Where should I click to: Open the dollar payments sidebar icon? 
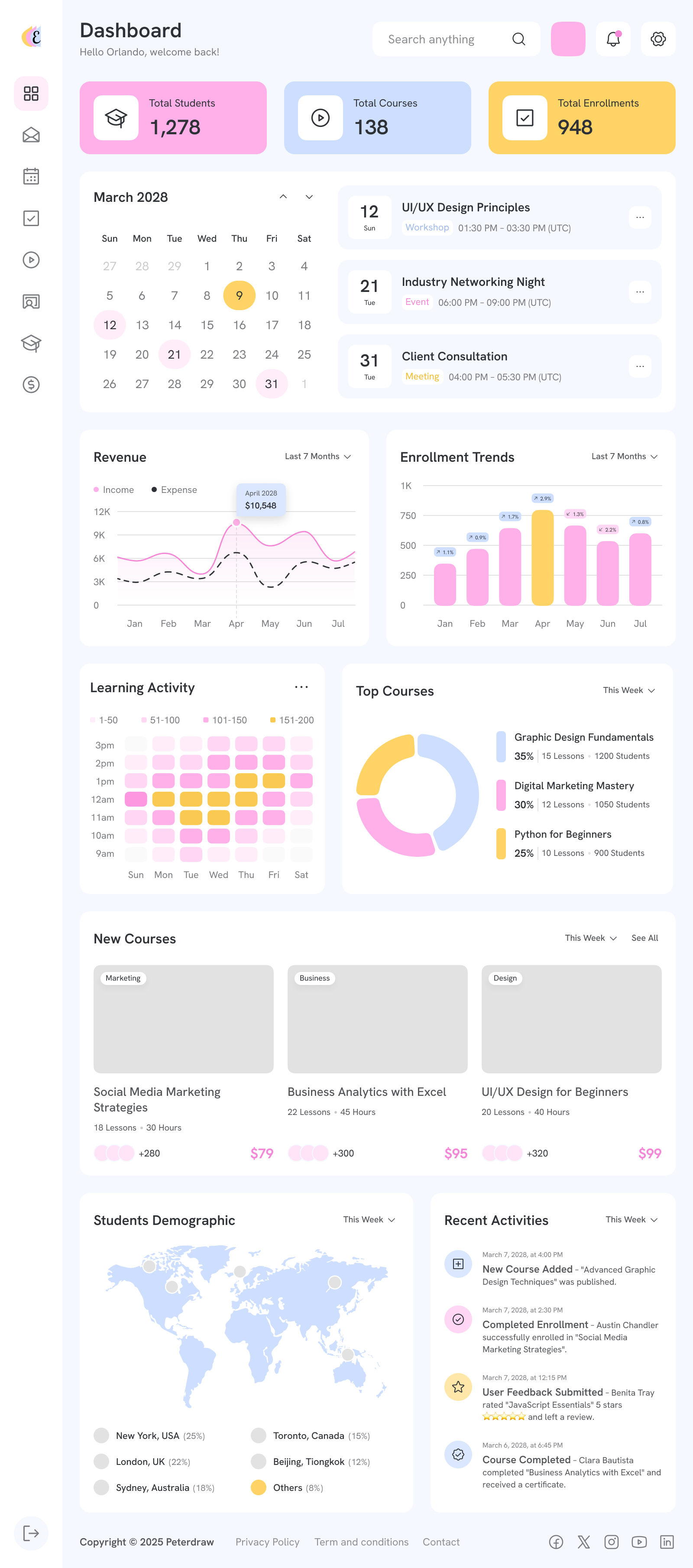click(31, 385)
